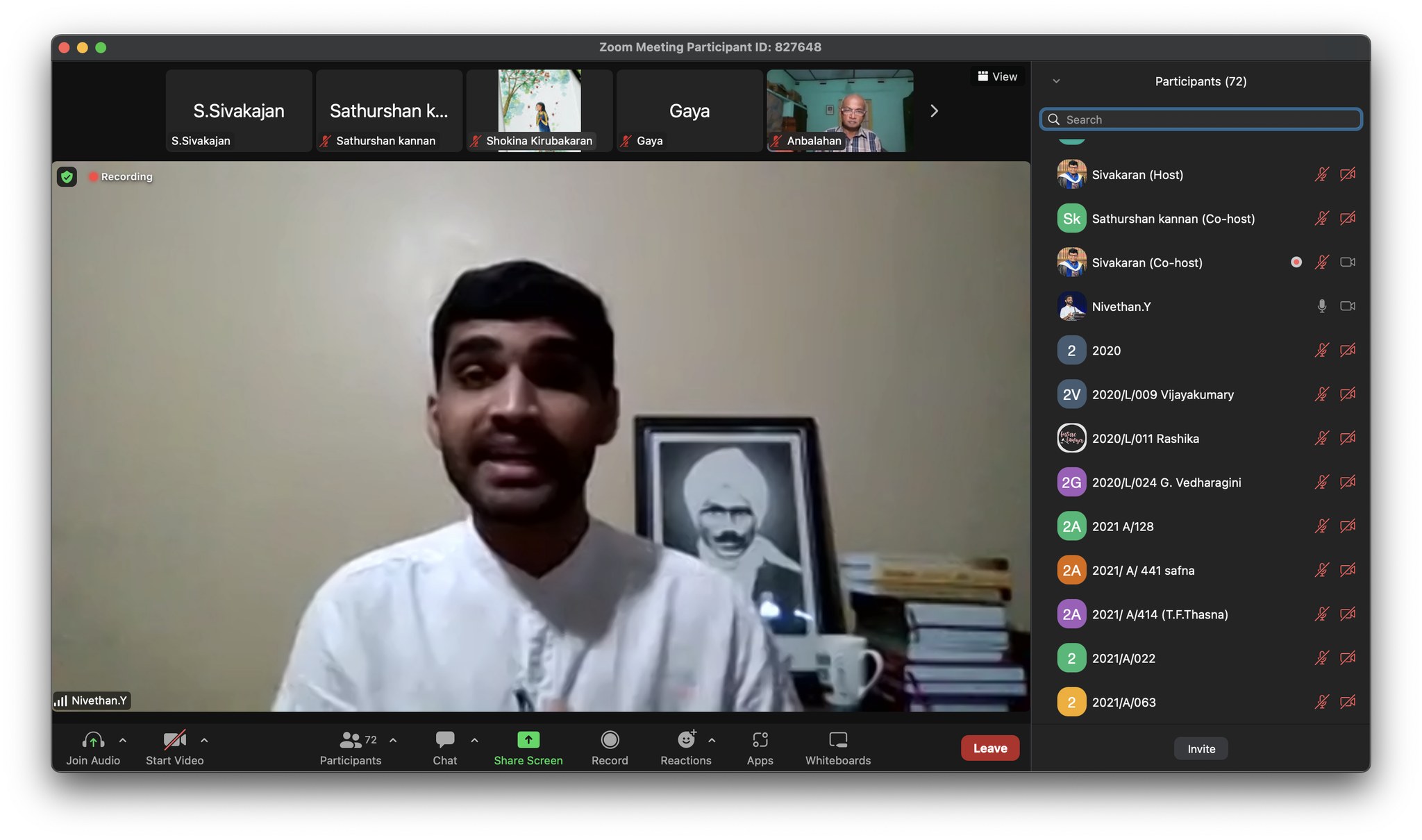
Task: Click the participants Search field
Action: click(1201, 119)
